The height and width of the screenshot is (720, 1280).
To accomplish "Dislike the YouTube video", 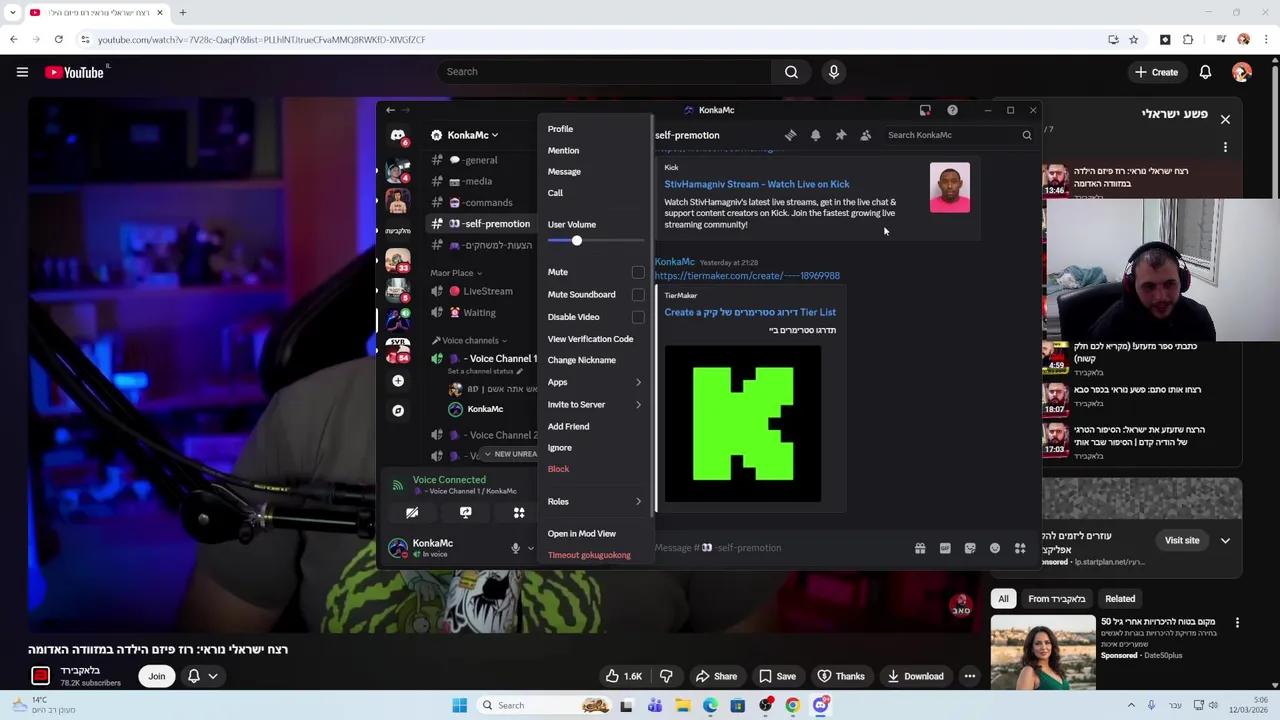I will [x=666, y=676].
